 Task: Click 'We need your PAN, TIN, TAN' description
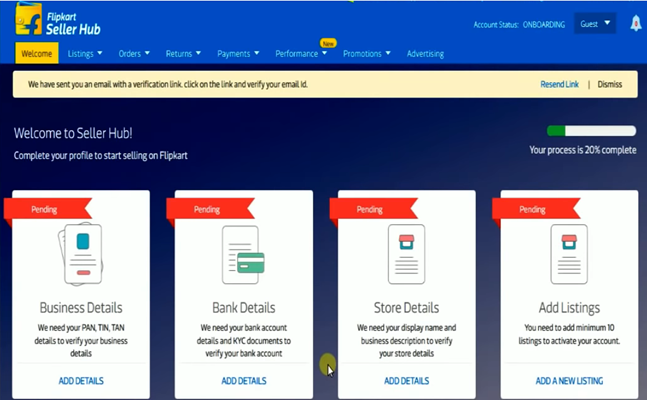point(81,341)
